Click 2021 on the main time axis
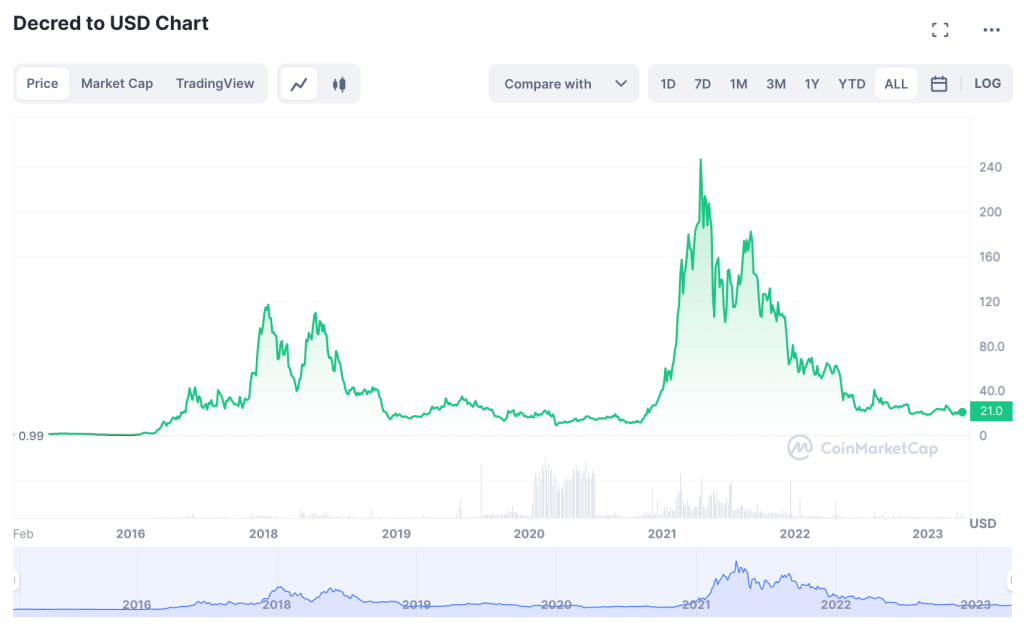This screenshot has width=1024, height=628. tap(662, 534)
